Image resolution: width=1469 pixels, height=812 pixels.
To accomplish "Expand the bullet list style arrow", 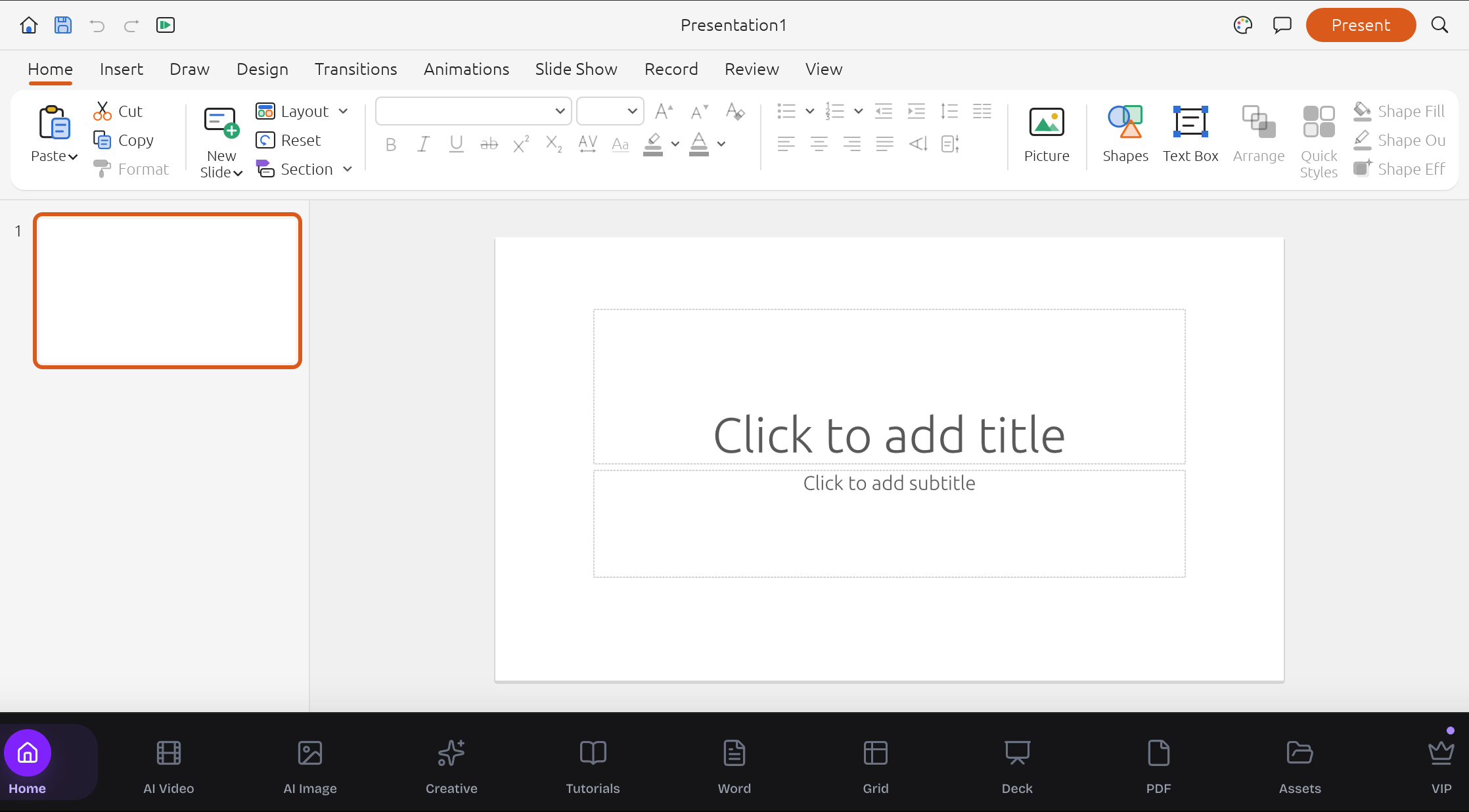I will click(810, 111).
